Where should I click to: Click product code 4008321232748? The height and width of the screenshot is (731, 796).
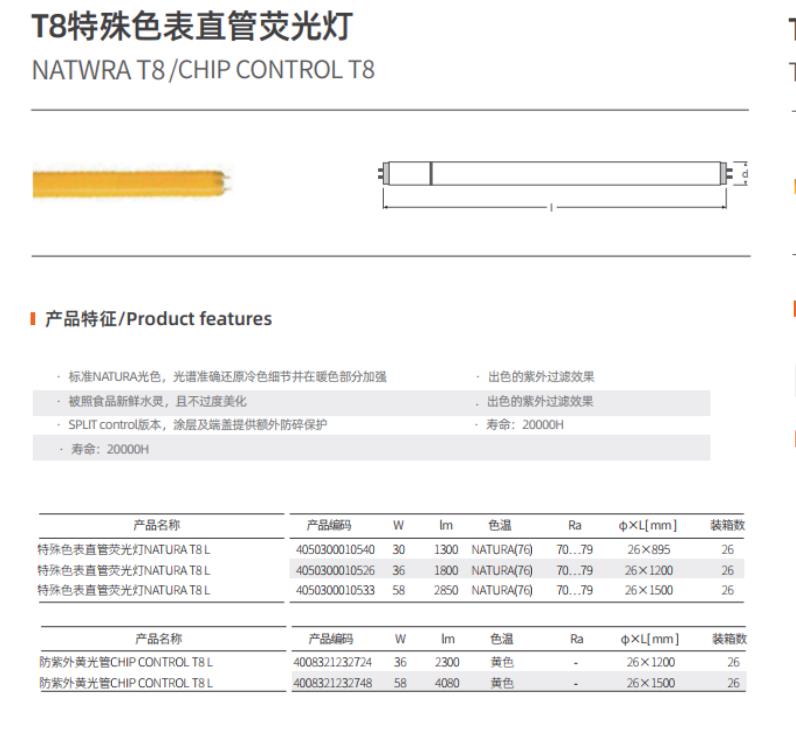point(335,683)
